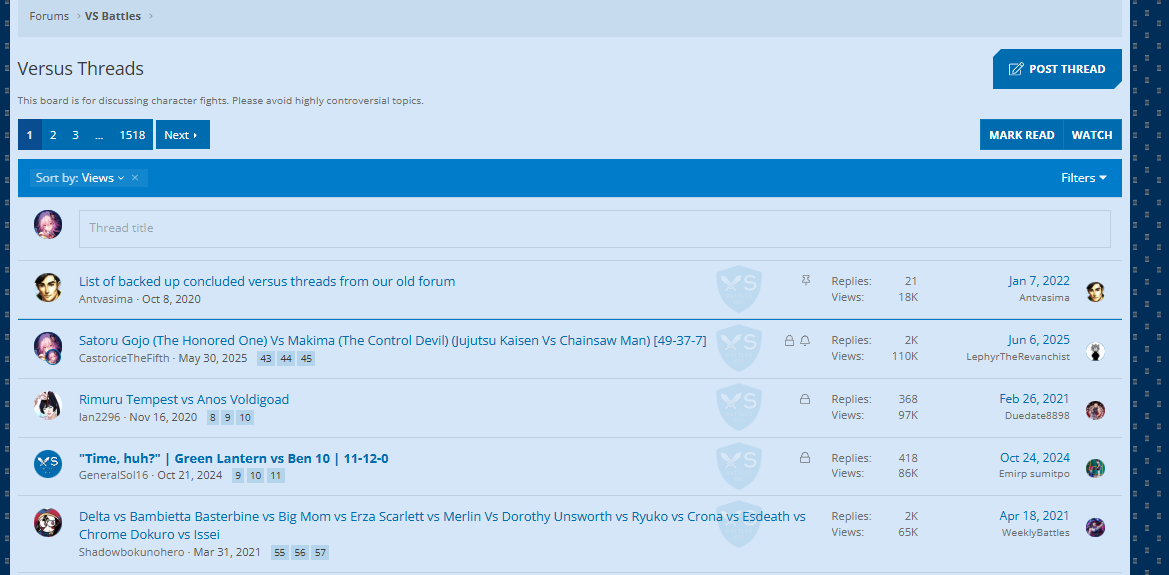Image resolution: width=1169 pixels, height=575 pixels.
Task: Jump to page 9 of the Rimuru thread
Action: (x=227, y=418)
